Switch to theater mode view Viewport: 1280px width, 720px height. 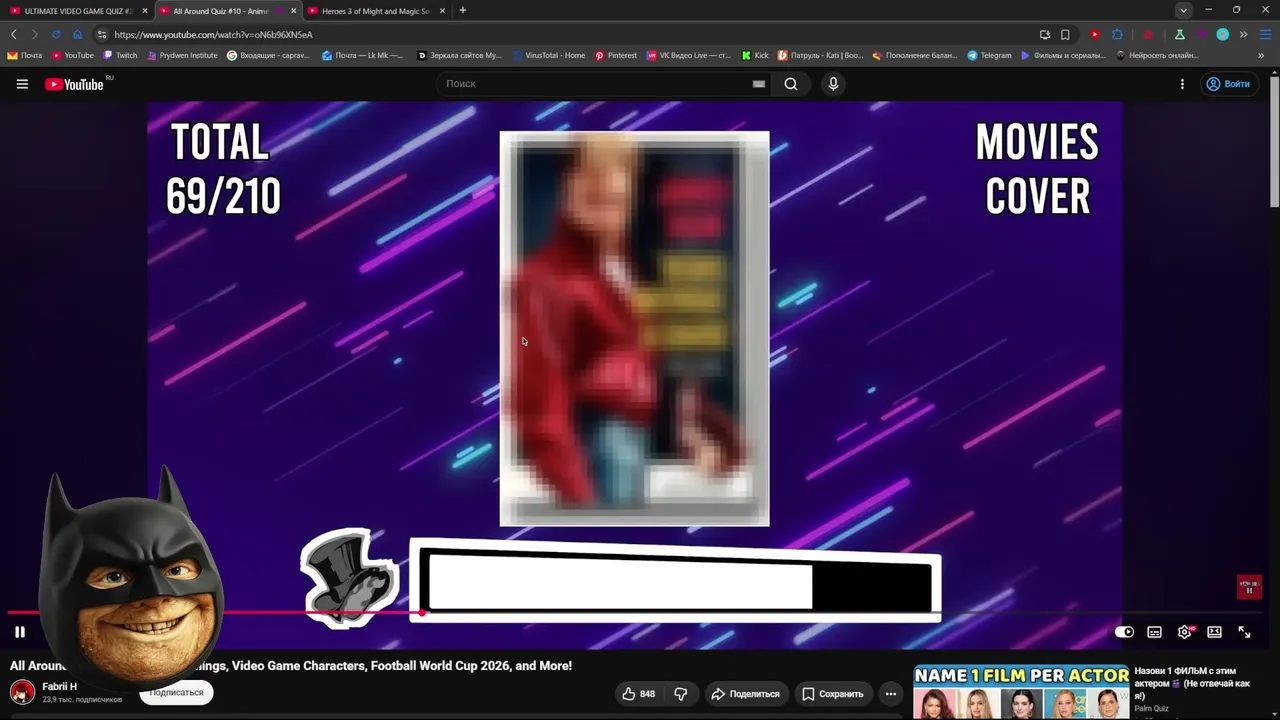[x=1214, y=632]
